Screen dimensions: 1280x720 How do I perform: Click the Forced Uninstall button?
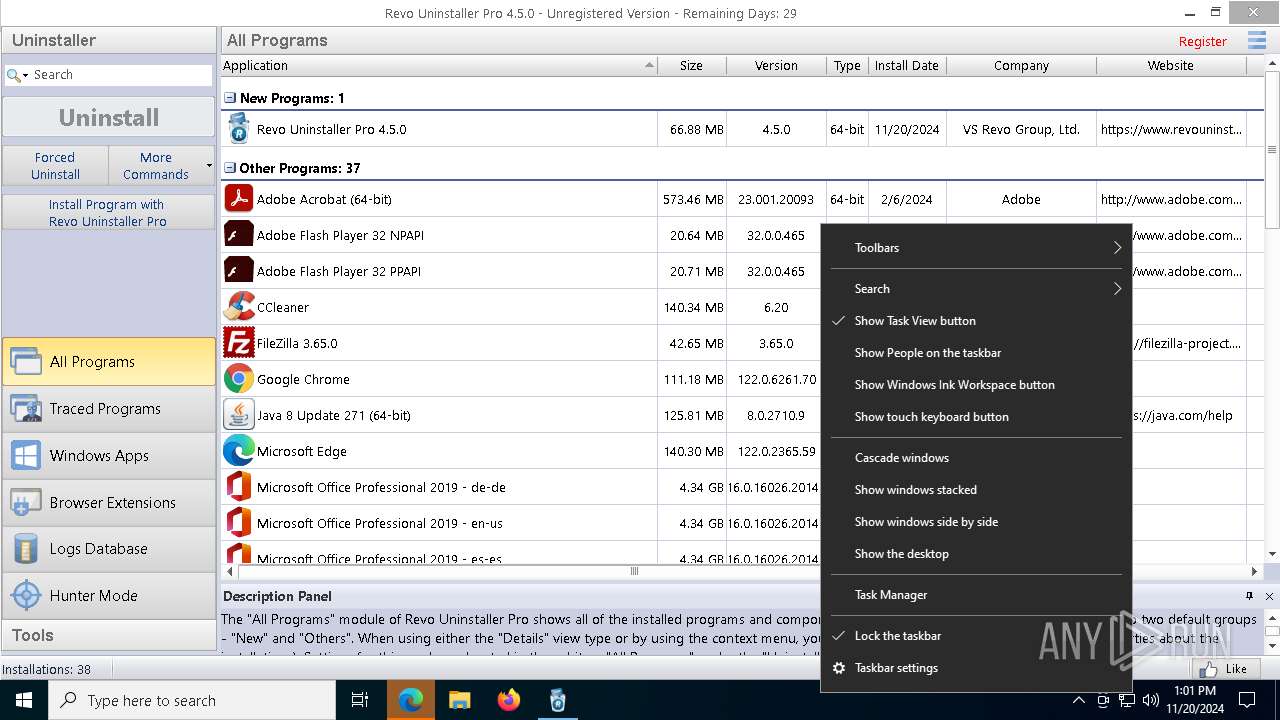(55, 165)
